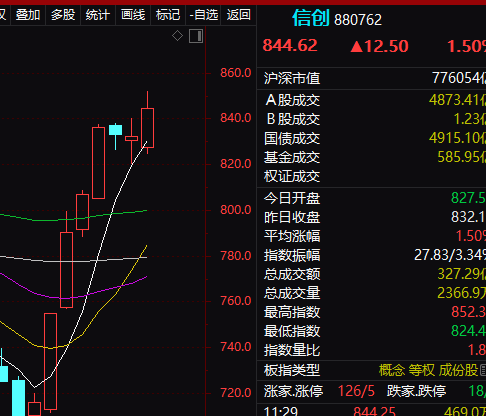Click the 概念 concept type link

(392, 370)
